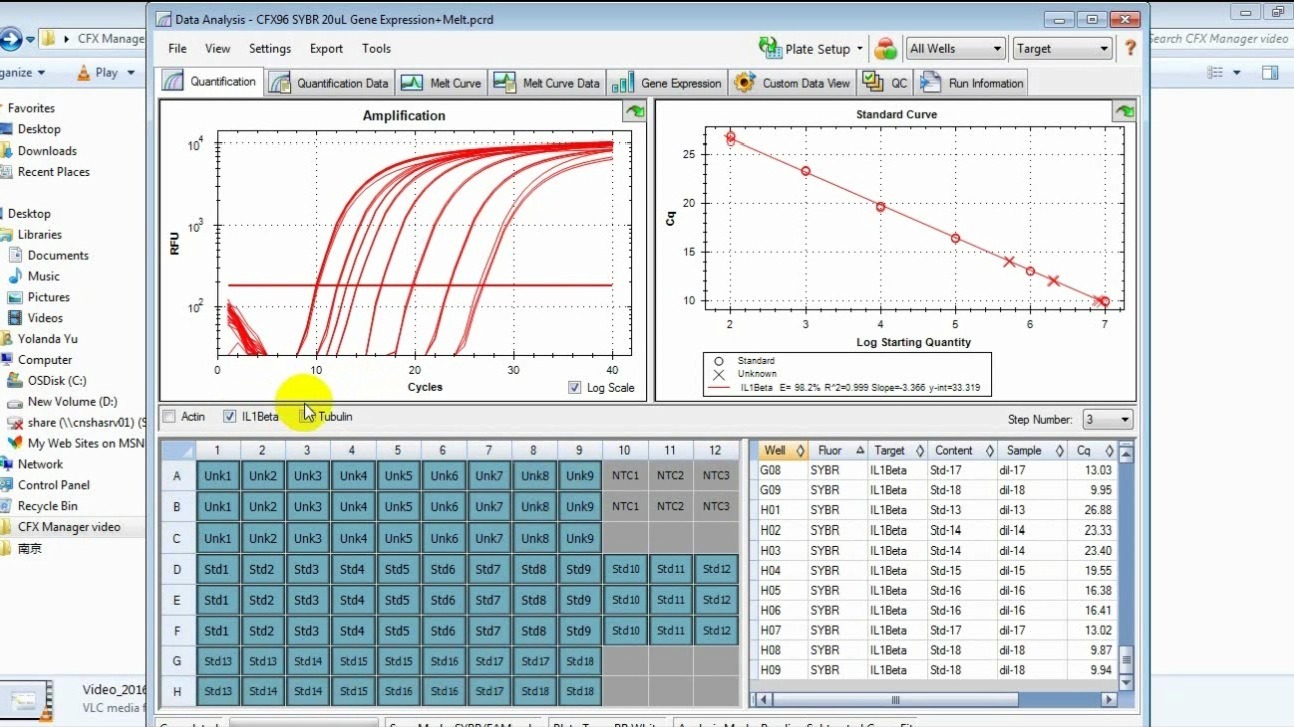
Task: Click the back arrow in Explorer window
Action: point(9,40)
